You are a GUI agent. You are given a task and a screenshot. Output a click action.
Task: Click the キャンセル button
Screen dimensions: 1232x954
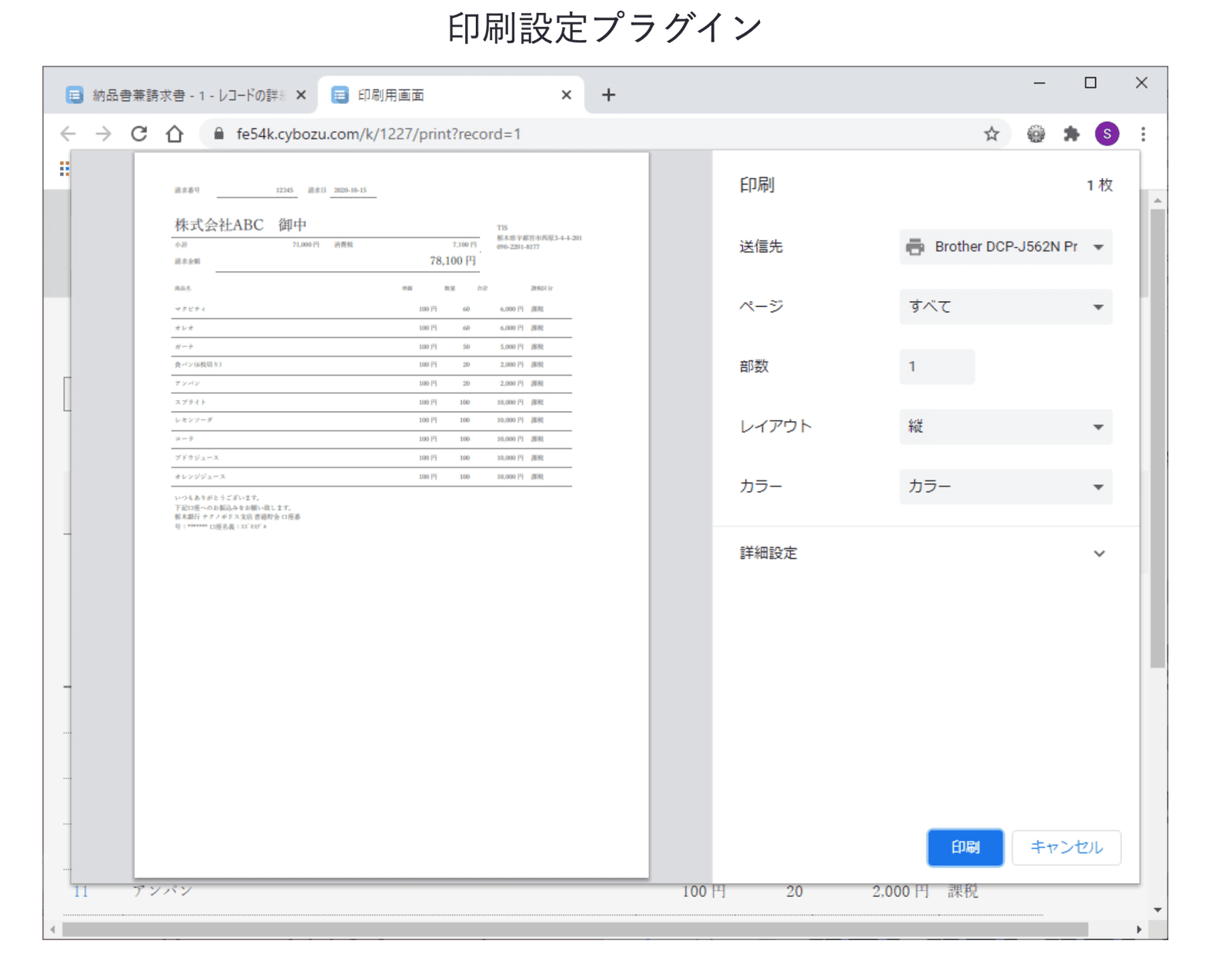point(1066,847)
